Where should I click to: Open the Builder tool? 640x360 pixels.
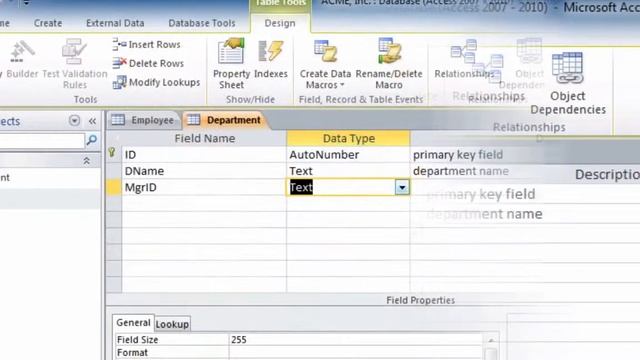coord(21,59)
